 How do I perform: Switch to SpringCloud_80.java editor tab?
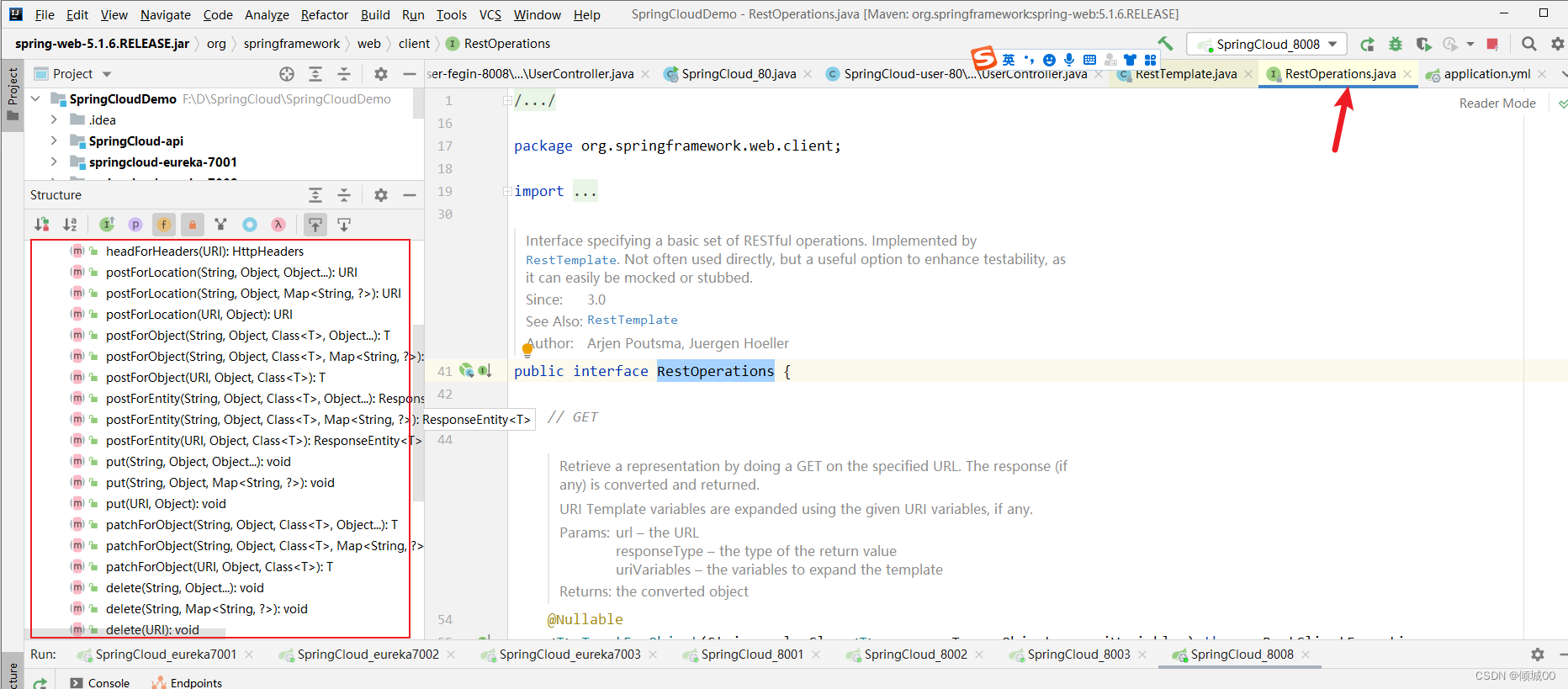click(738, 74)
